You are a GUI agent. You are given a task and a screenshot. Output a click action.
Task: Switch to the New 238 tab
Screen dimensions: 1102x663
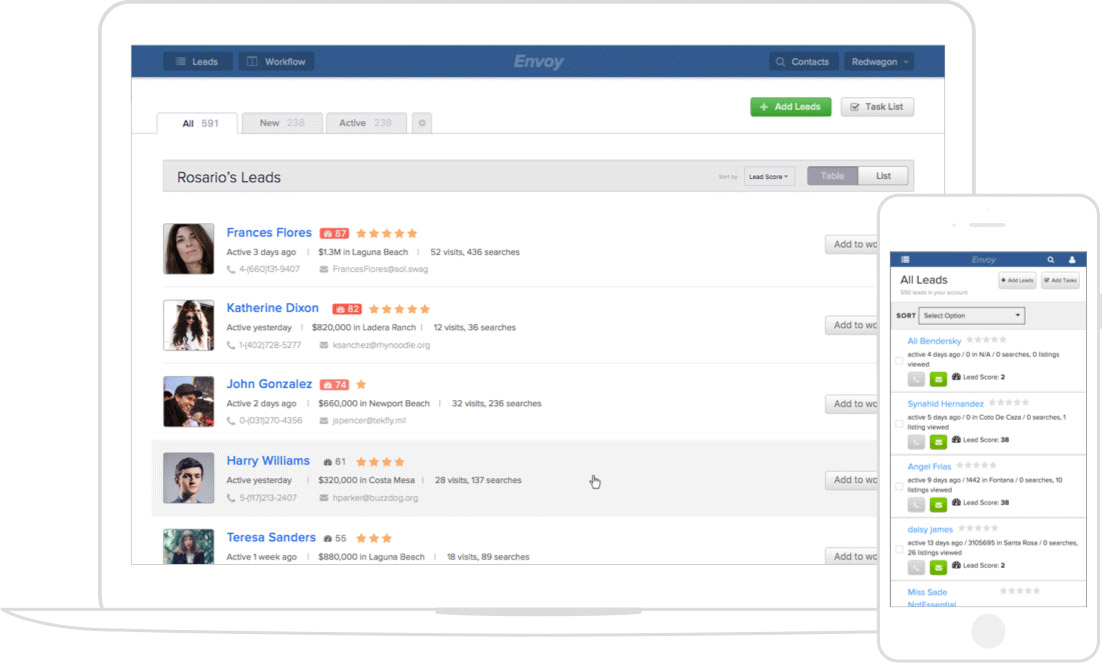(282, 123)
